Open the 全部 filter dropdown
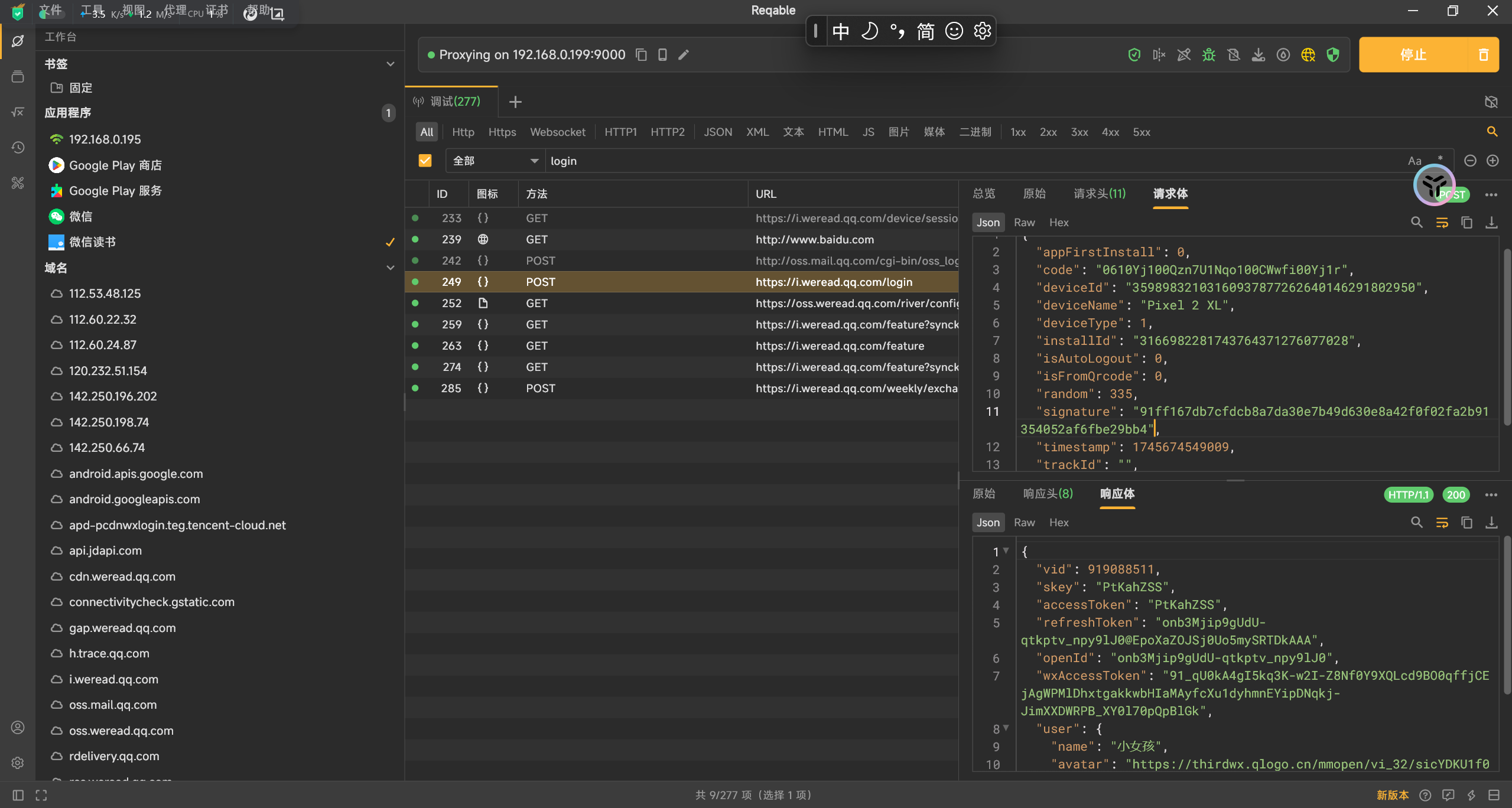1512x808 pixels. coord(495,161)
